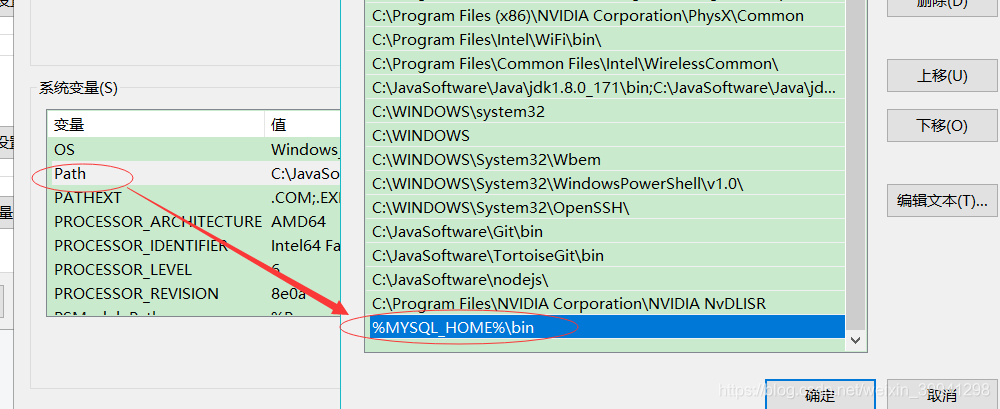The image size is (1000, 409).
Task: Select the System32\OpenSSH path entry
Action: click(x=607, y=207)
